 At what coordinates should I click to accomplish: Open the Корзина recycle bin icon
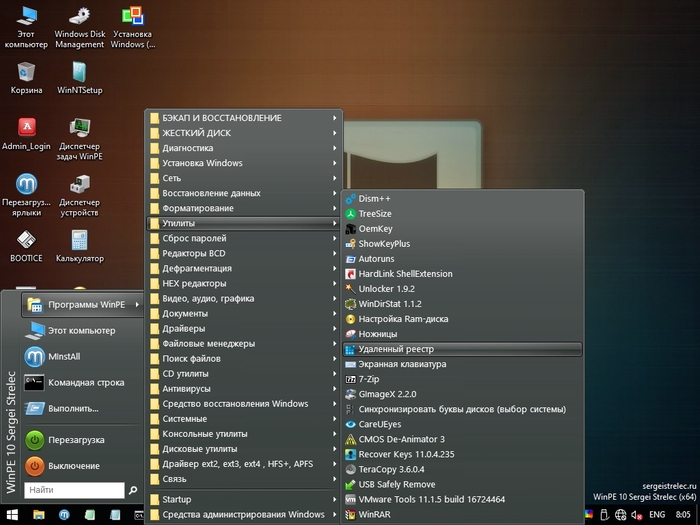click(x=26, y=78)
